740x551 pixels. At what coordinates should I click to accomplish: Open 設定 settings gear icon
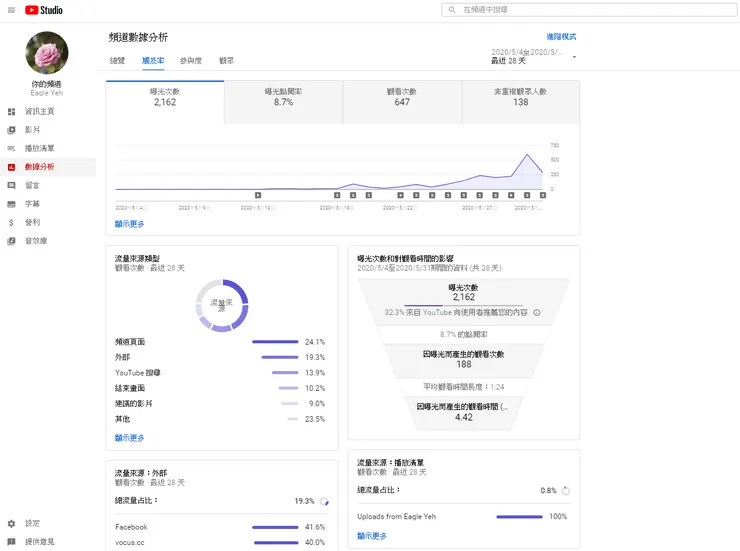(11, 524)
